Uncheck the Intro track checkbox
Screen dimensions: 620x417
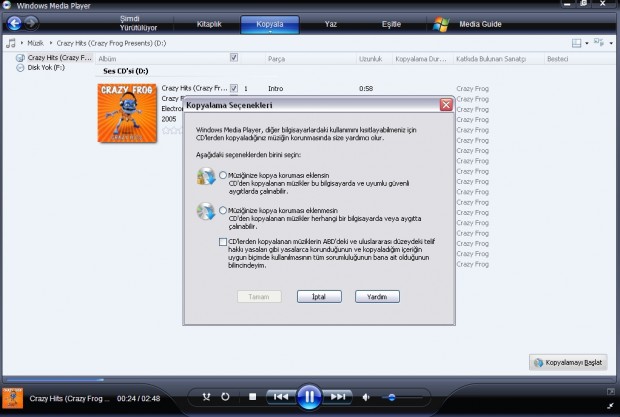point(234,88)
